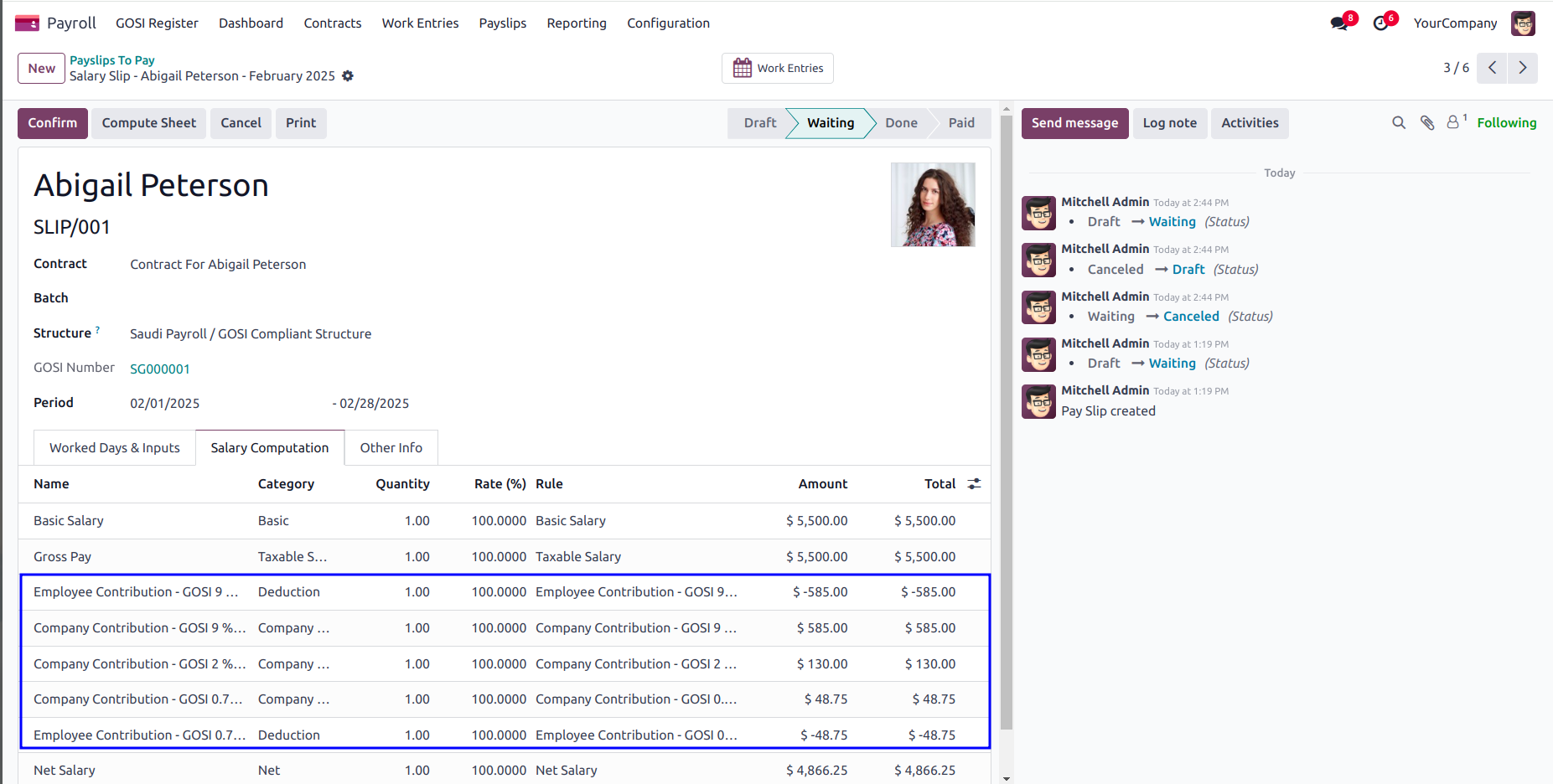Screen dimensions: 1553x784
Task: Select the Draft status stage
Action: coord(759,123)
